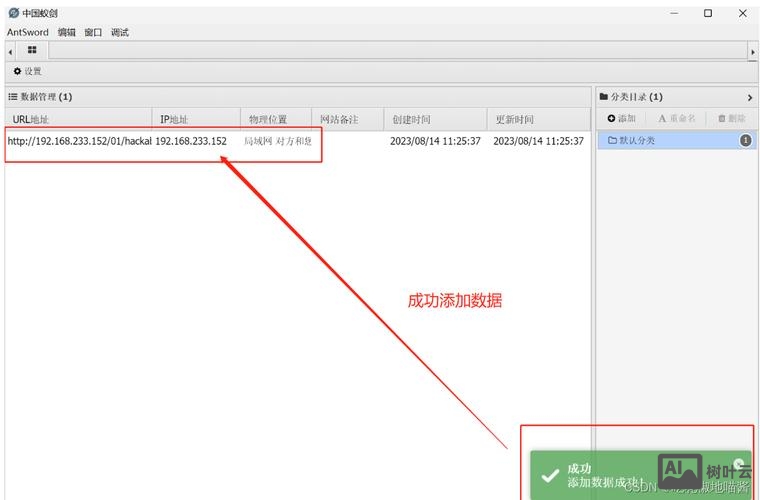
Task: Open the 窗口 menu
Action: coord(93,32)
